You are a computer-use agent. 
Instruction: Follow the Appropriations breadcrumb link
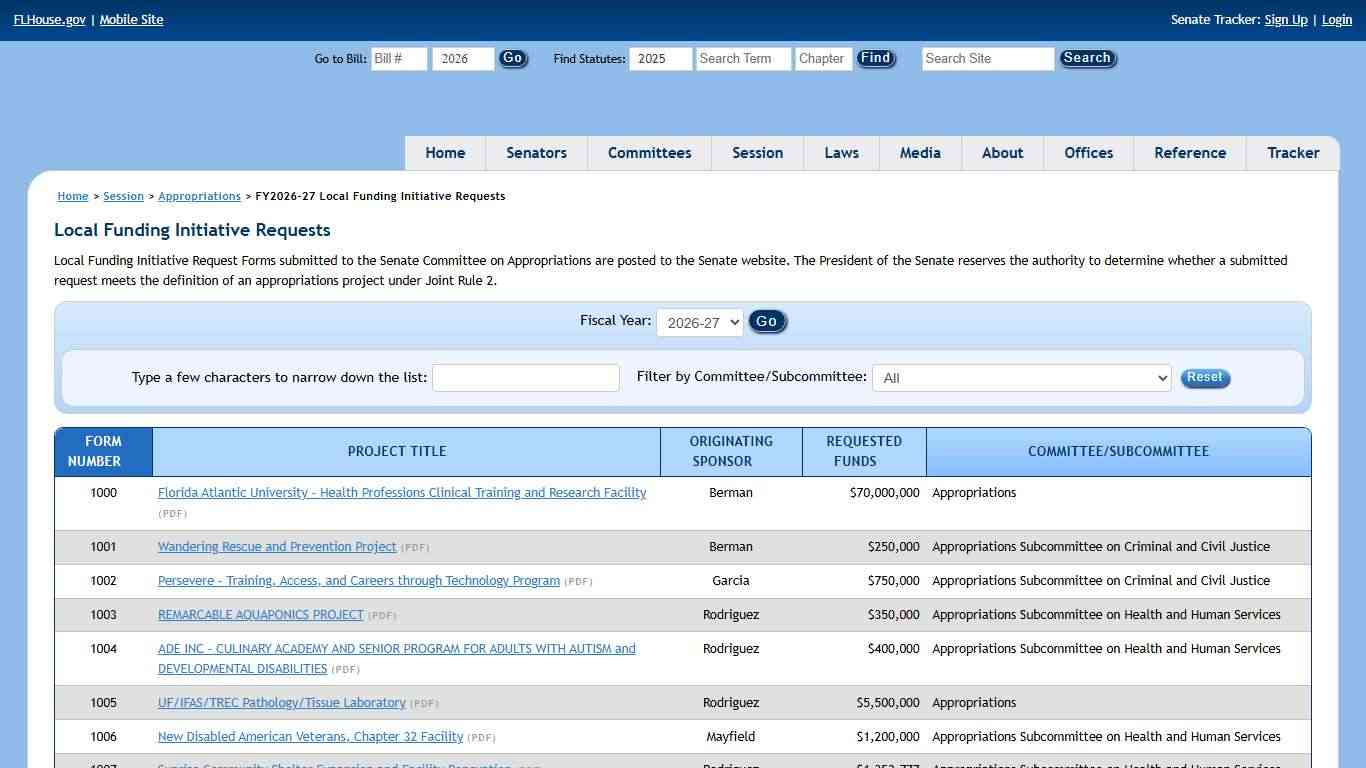199,196
